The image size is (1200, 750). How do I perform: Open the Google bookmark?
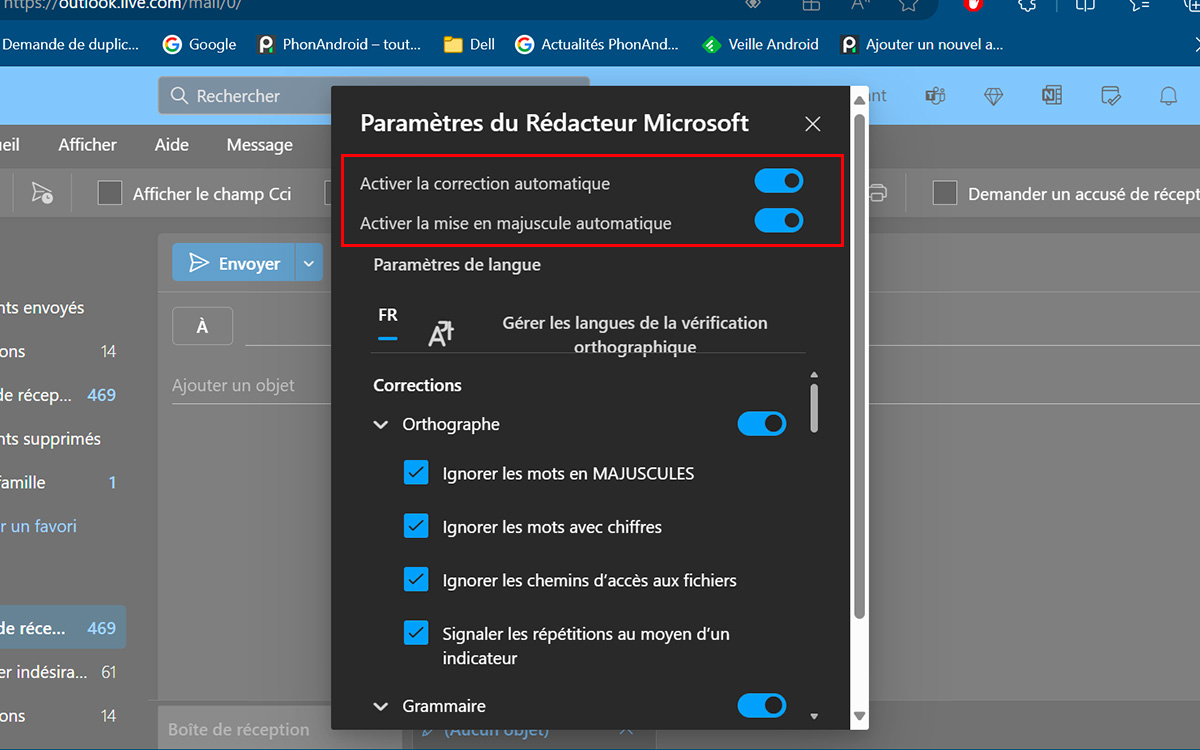point(199,44)
